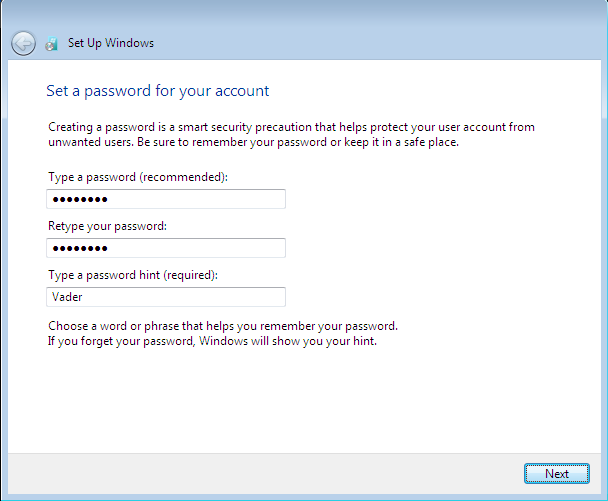Click the Set Up Windows setup icon
This screenshot has width=608, height=501.
tap(51, 43)
